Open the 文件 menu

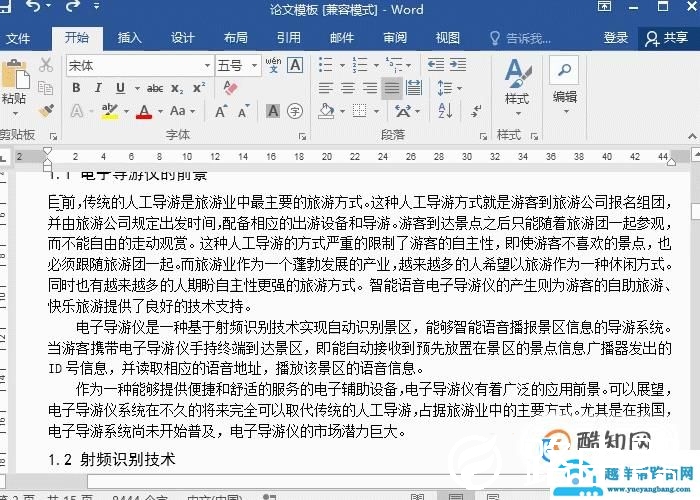(x=18, y=38)
